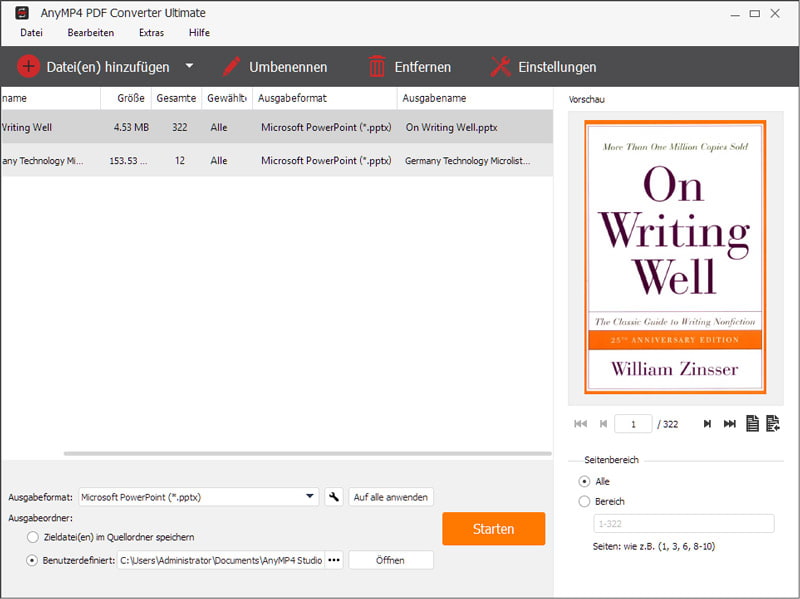Click format cell in the Germany Technology row
The width and height of the screenshot is (800, 599).
(326, 160)
